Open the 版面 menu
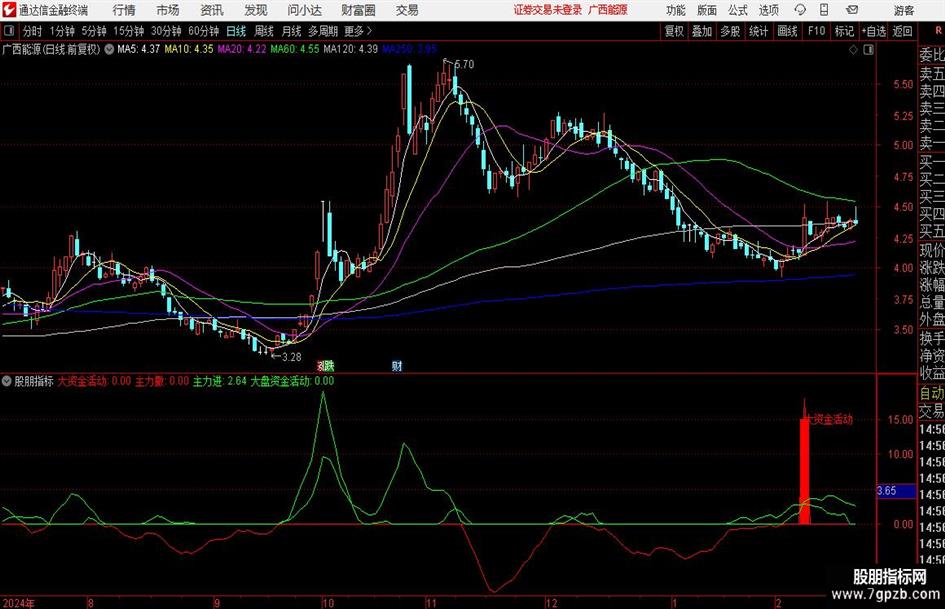 [706, 10]
